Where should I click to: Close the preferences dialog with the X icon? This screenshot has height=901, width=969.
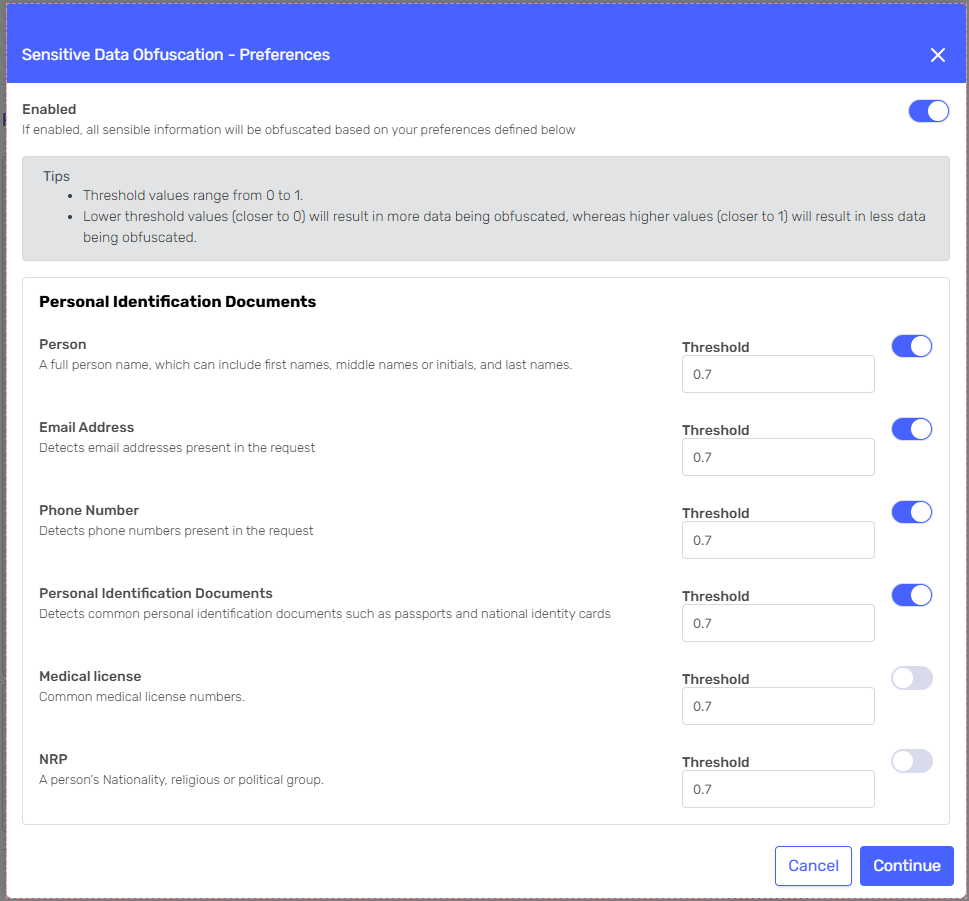(937, 55)
